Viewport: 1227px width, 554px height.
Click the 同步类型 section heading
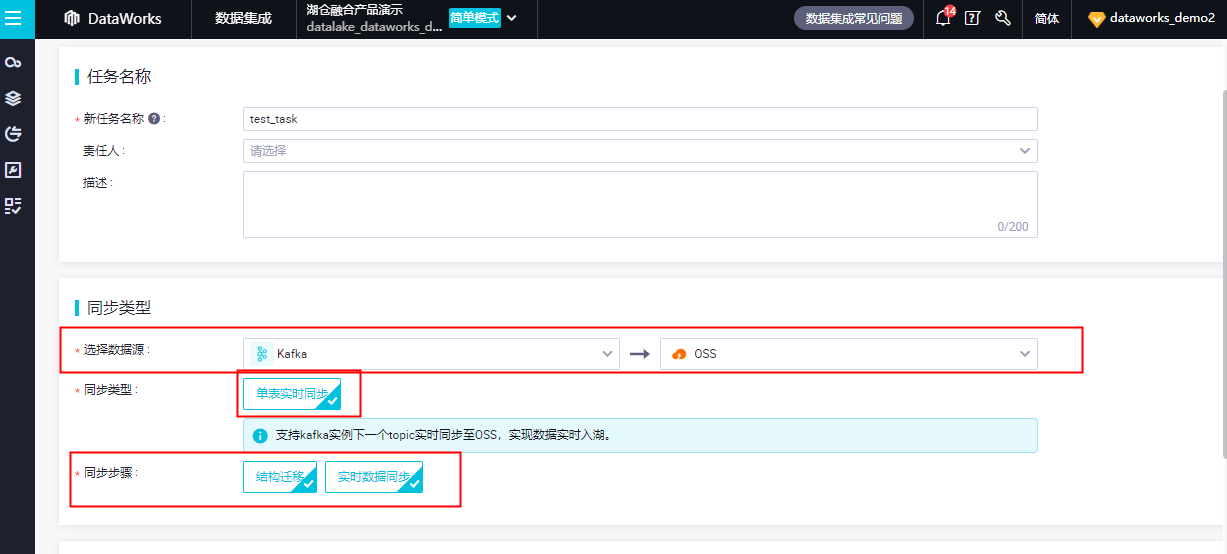click(119, 307)
